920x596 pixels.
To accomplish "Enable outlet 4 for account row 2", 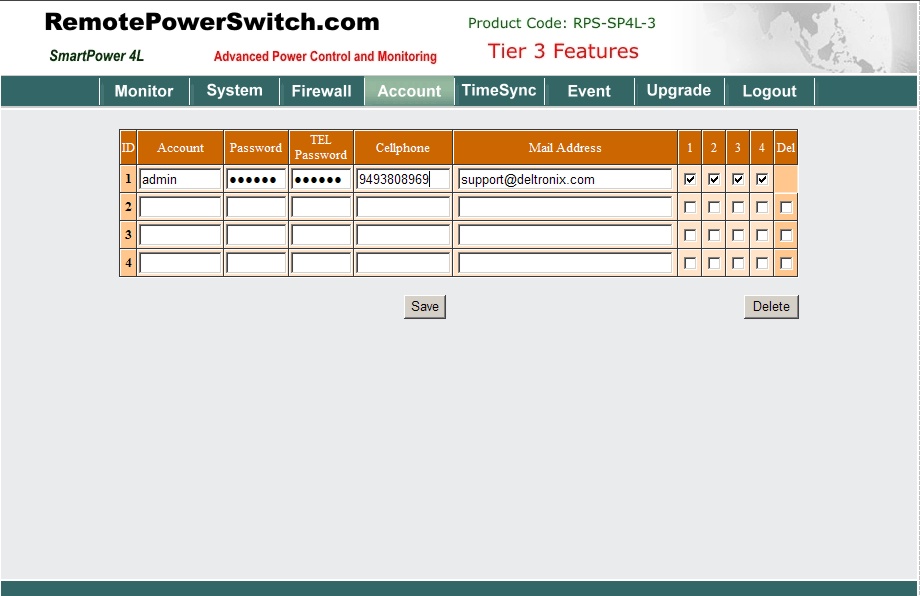I will pyautogui.click(x=762, y=207).
